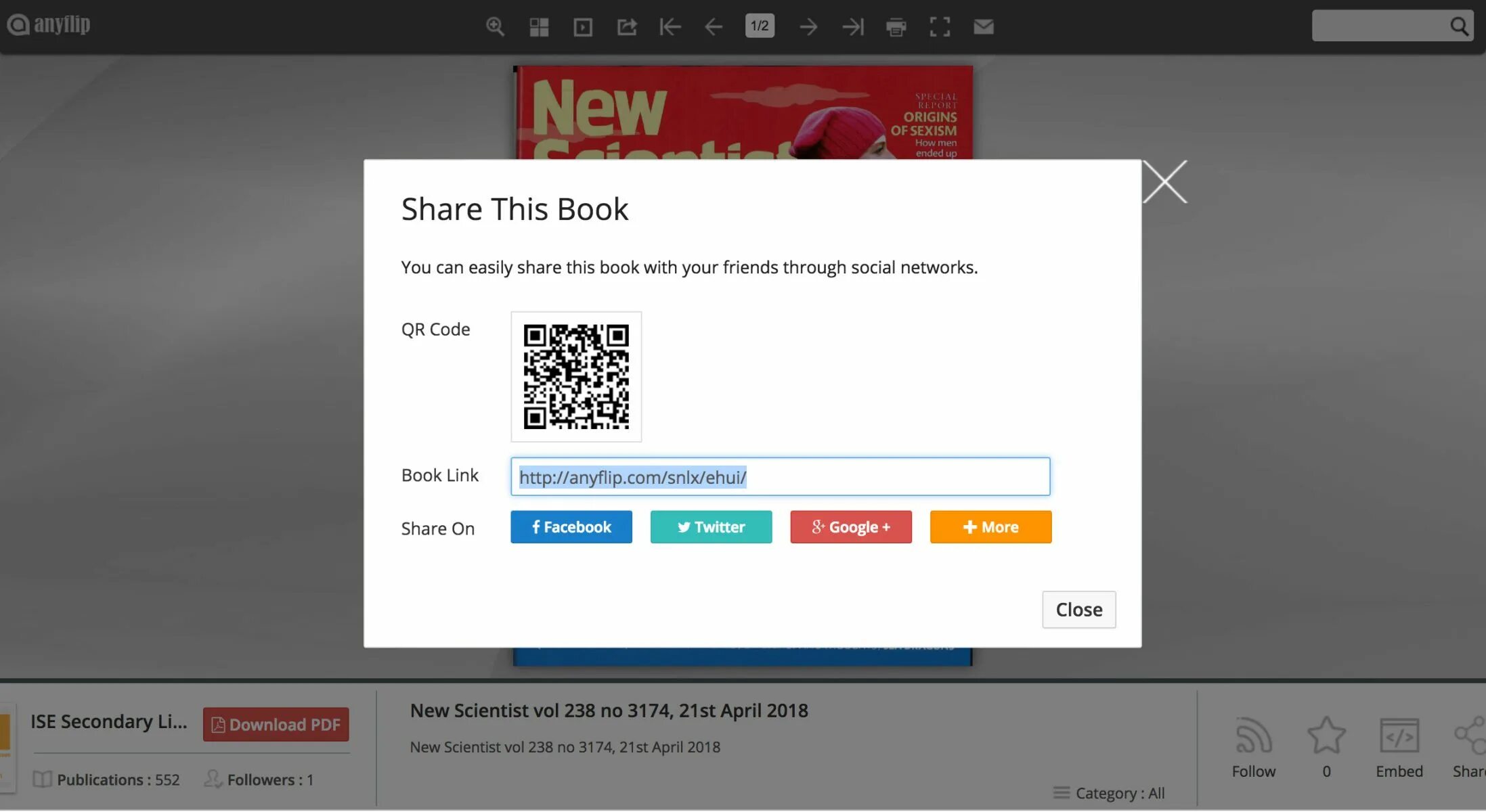Download PDF of the publication
Viewport: 1486px width, 812px height.
pyautogui.click(x=276, y=725)
